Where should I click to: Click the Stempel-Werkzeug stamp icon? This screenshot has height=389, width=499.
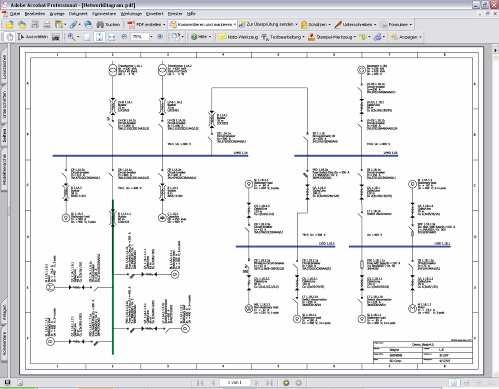point(311,37)
